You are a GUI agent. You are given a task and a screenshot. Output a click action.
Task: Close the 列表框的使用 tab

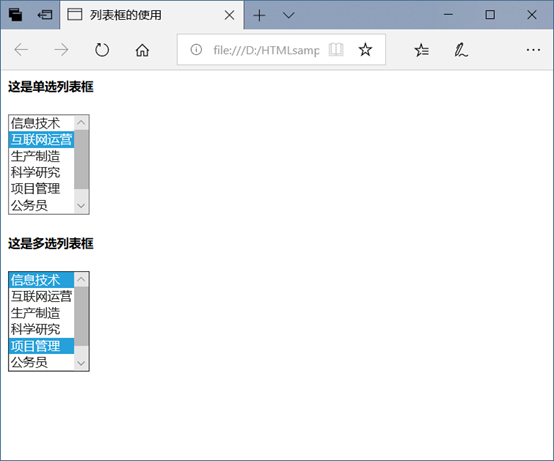[x=229, y=15]
